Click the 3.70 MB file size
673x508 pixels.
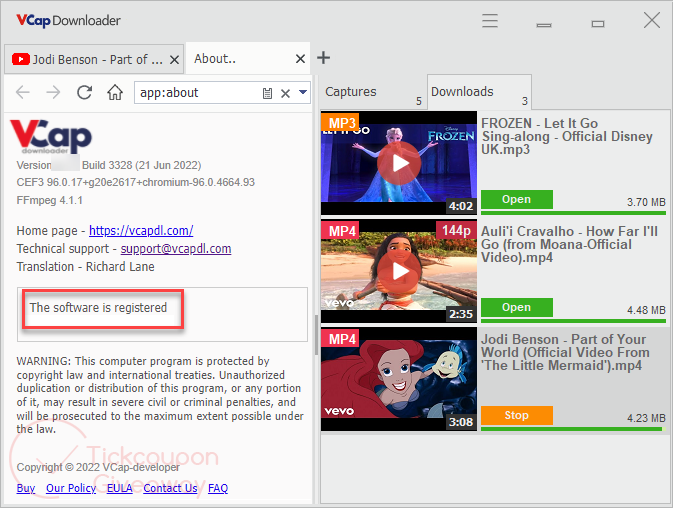[646, 202]
